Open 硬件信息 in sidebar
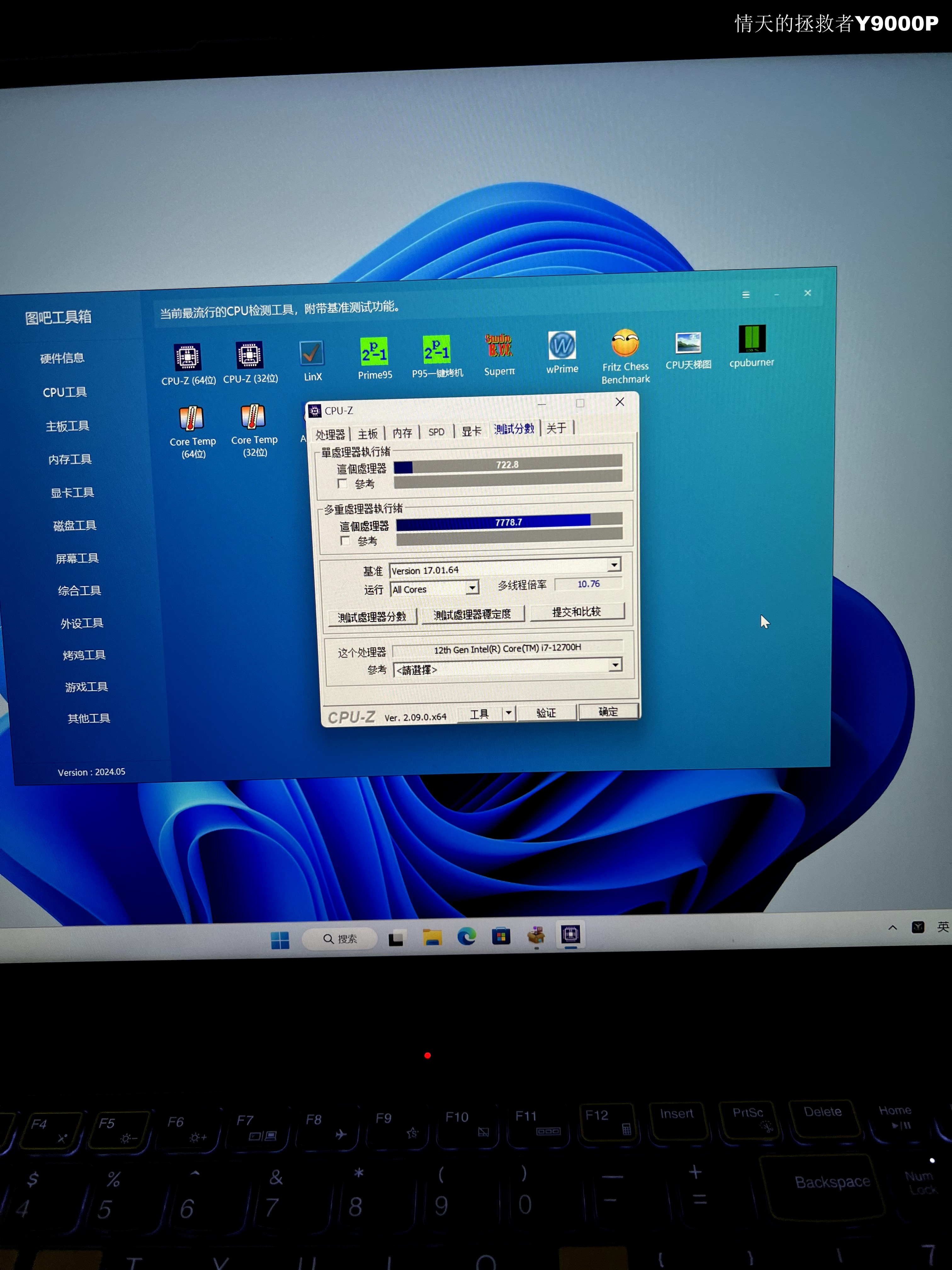The width and height of the screenshot is (952, 1270). click(x=62, y=358)
